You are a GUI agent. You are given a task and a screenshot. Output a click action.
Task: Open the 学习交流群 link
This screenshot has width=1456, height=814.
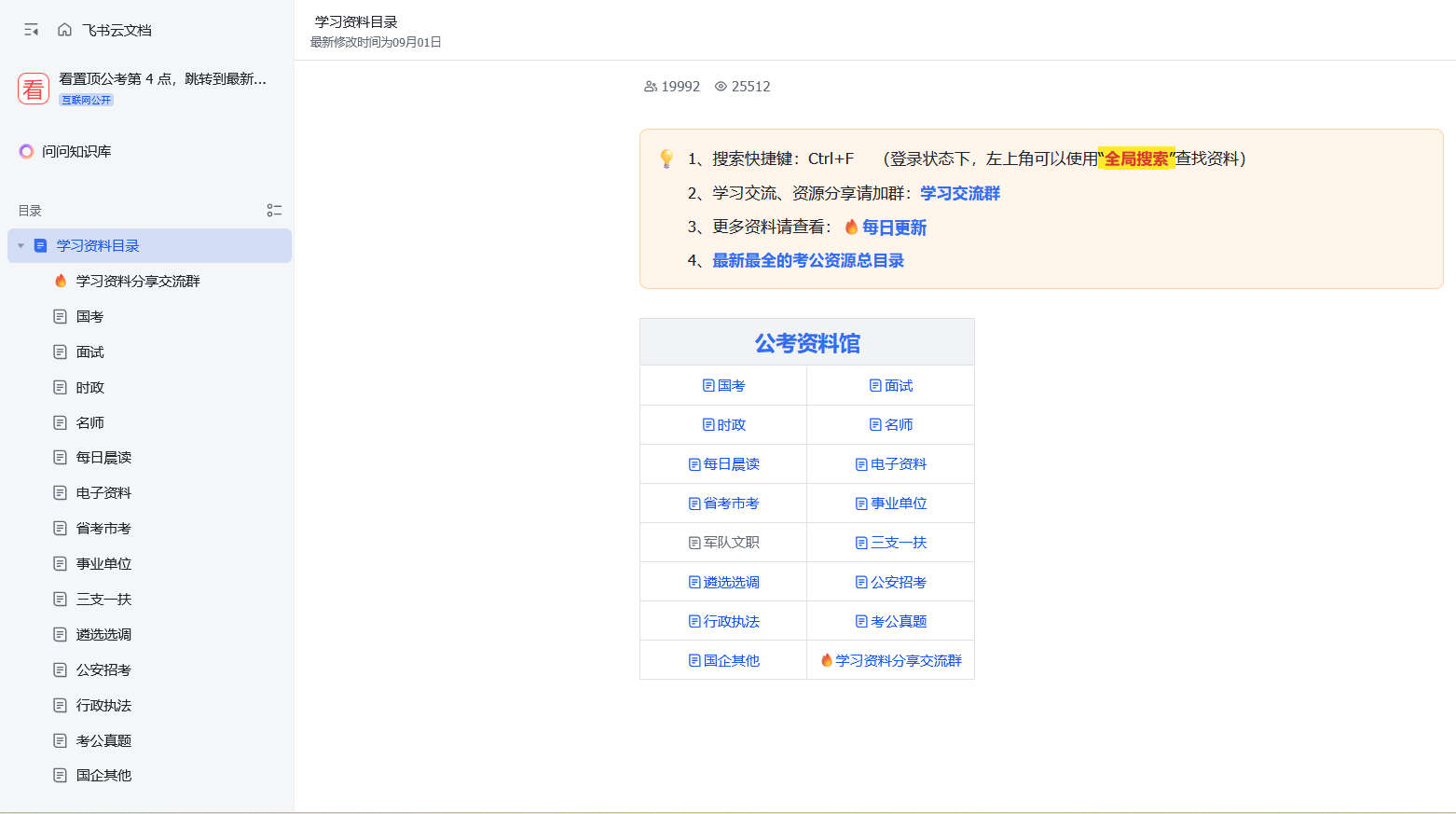click(960, 194)
